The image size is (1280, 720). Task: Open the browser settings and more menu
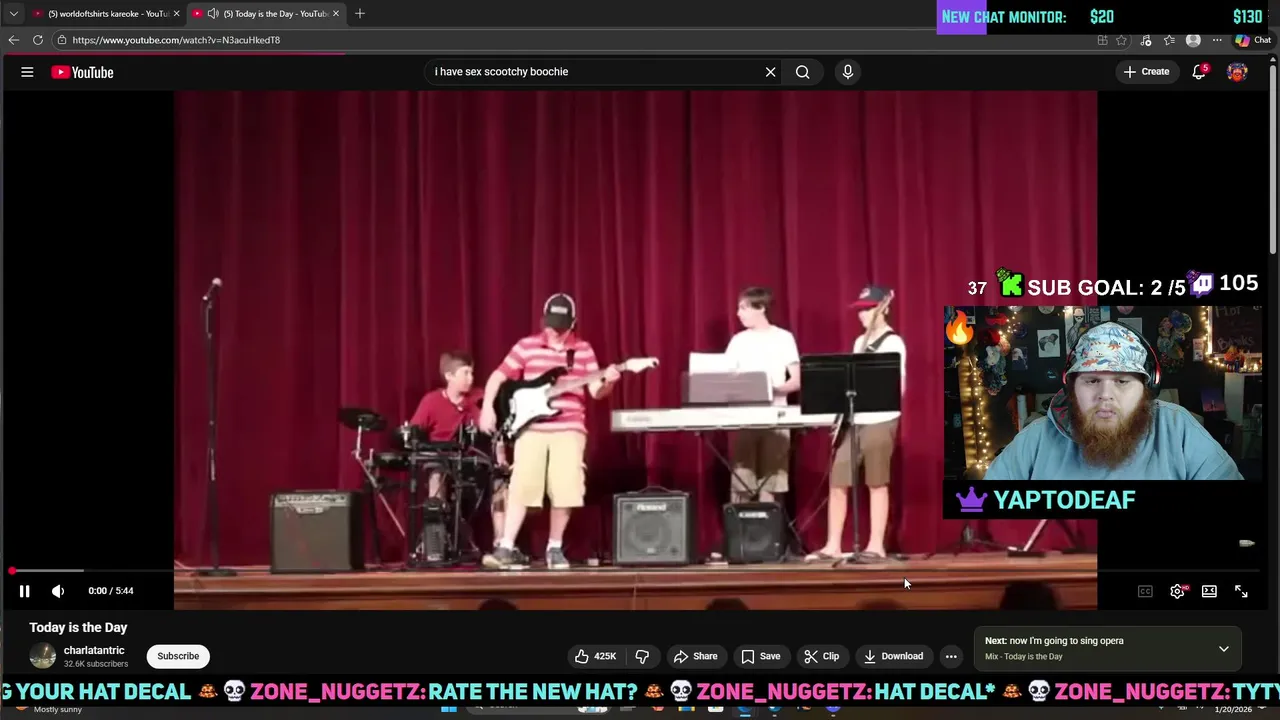[x=1217, y=40]
